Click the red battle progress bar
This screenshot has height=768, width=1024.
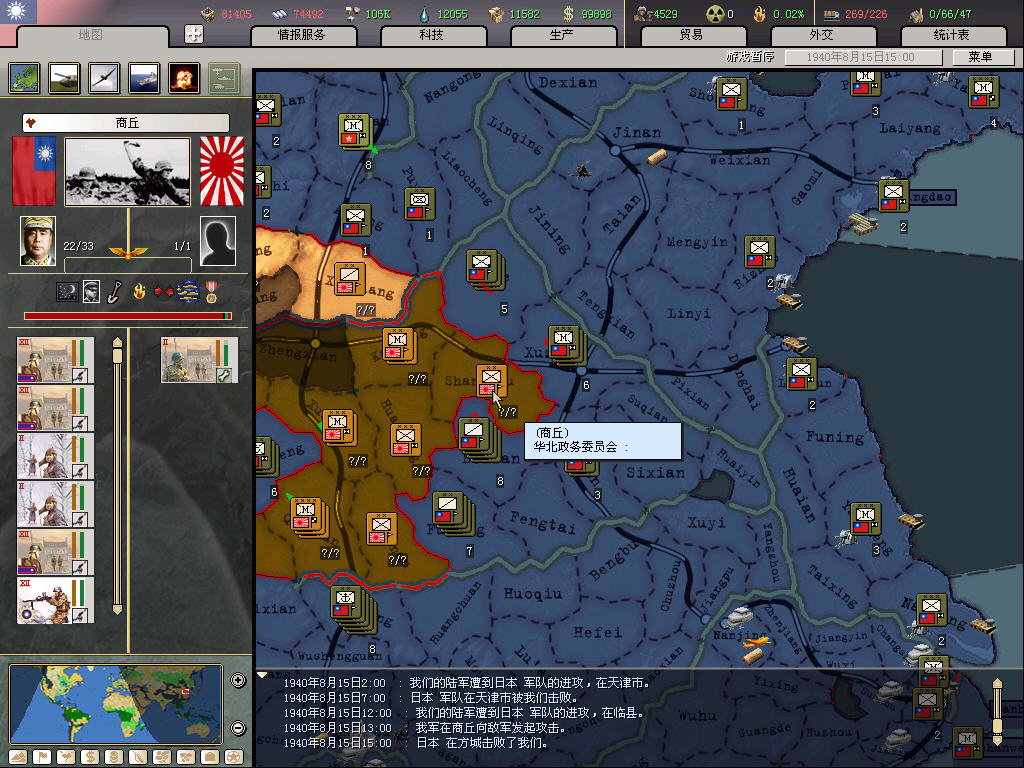pos(127,316)
